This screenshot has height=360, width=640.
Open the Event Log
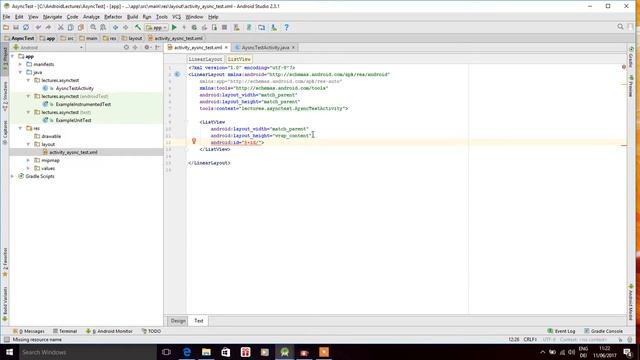[x=562, y=331]
